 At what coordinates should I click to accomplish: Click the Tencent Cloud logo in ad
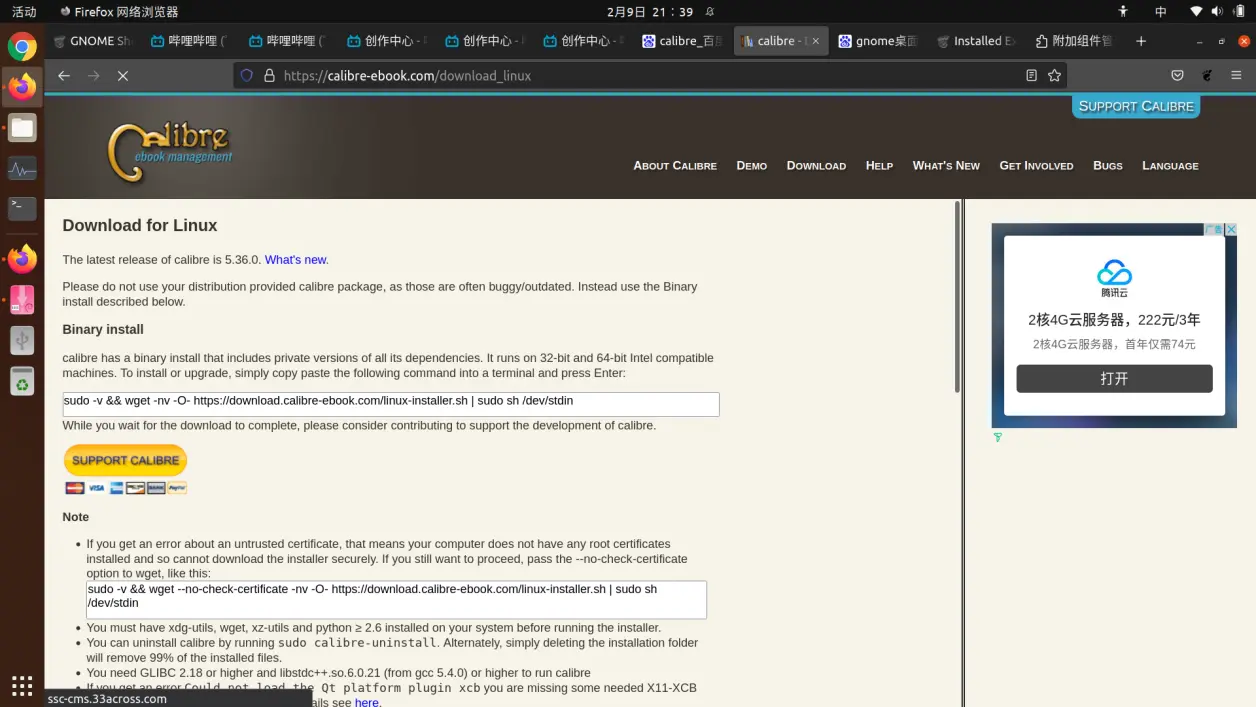[x=1114, y=277]
